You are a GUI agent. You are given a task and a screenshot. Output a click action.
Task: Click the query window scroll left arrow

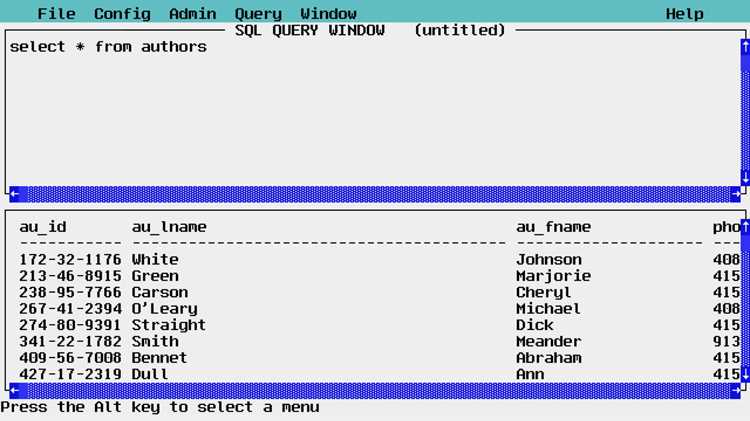click(x=14, y=194)
